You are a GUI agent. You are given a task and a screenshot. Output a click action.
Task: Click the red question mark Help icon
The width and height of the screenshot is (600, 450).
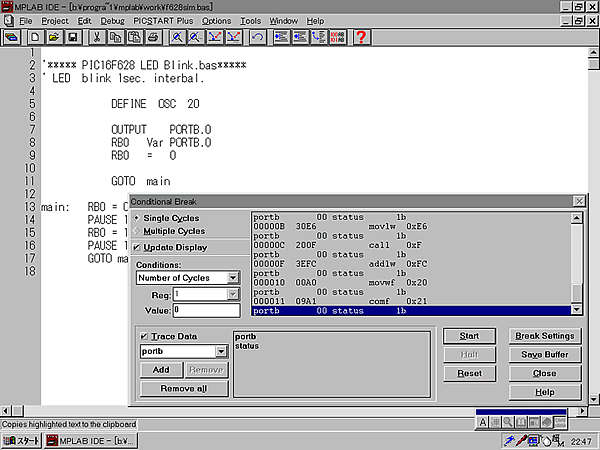[361, 37]
